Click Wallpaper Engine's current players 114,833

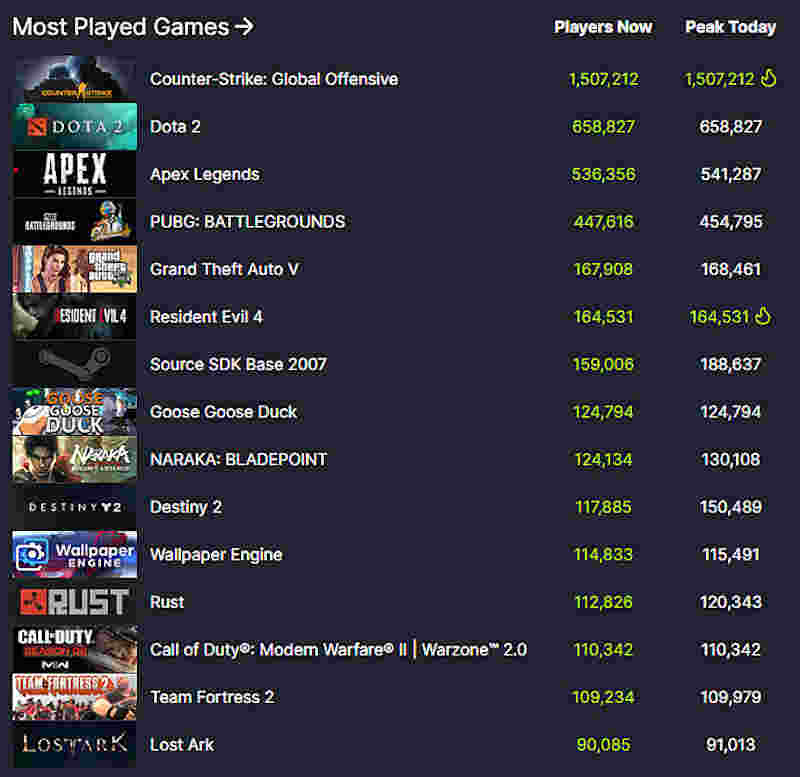603,554
